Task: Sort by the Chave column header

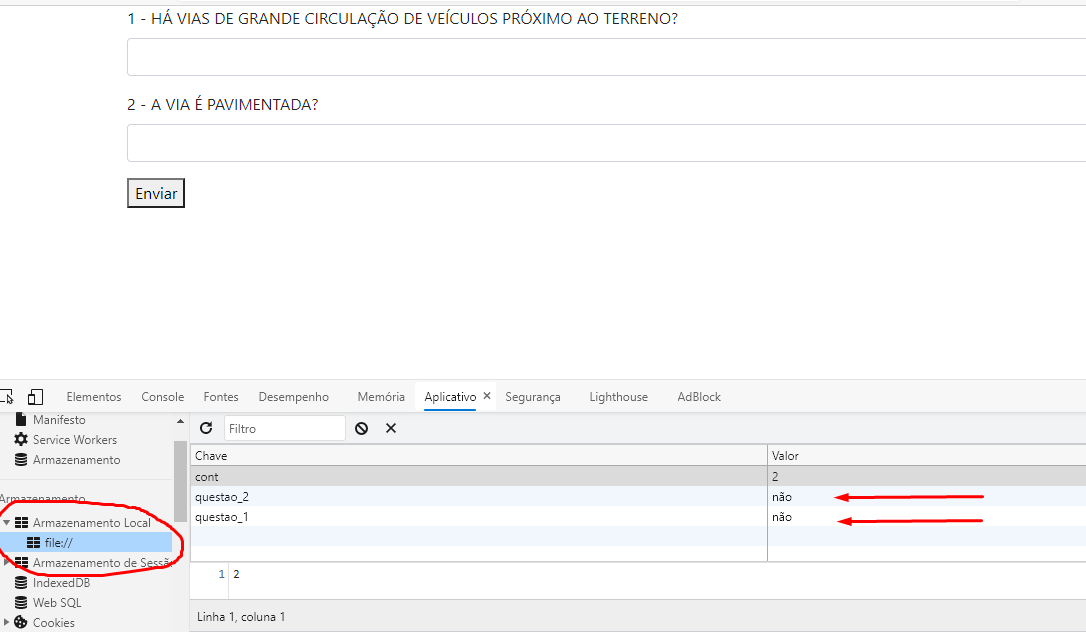Action: [x=479, y=455]
